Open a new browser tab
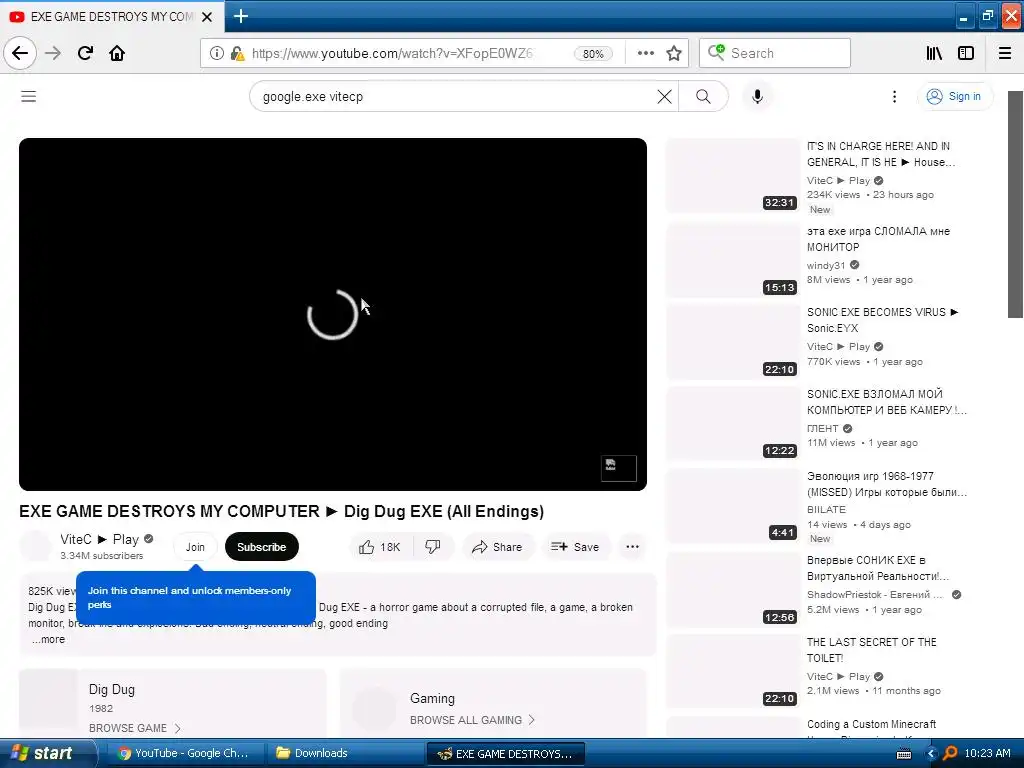 click(241, 16)
